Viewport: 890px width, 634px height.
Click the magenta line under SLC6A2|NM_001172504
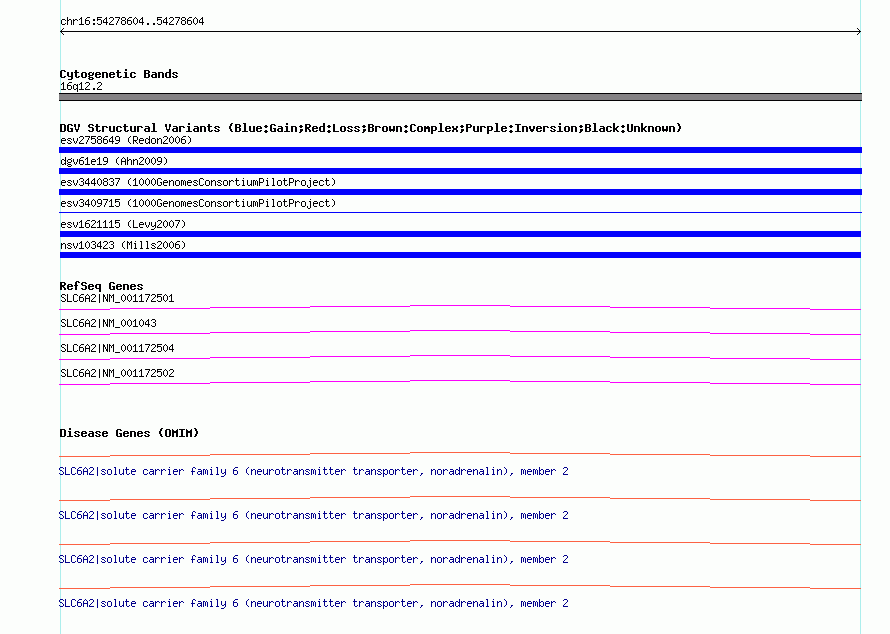(x=460, y=358)
